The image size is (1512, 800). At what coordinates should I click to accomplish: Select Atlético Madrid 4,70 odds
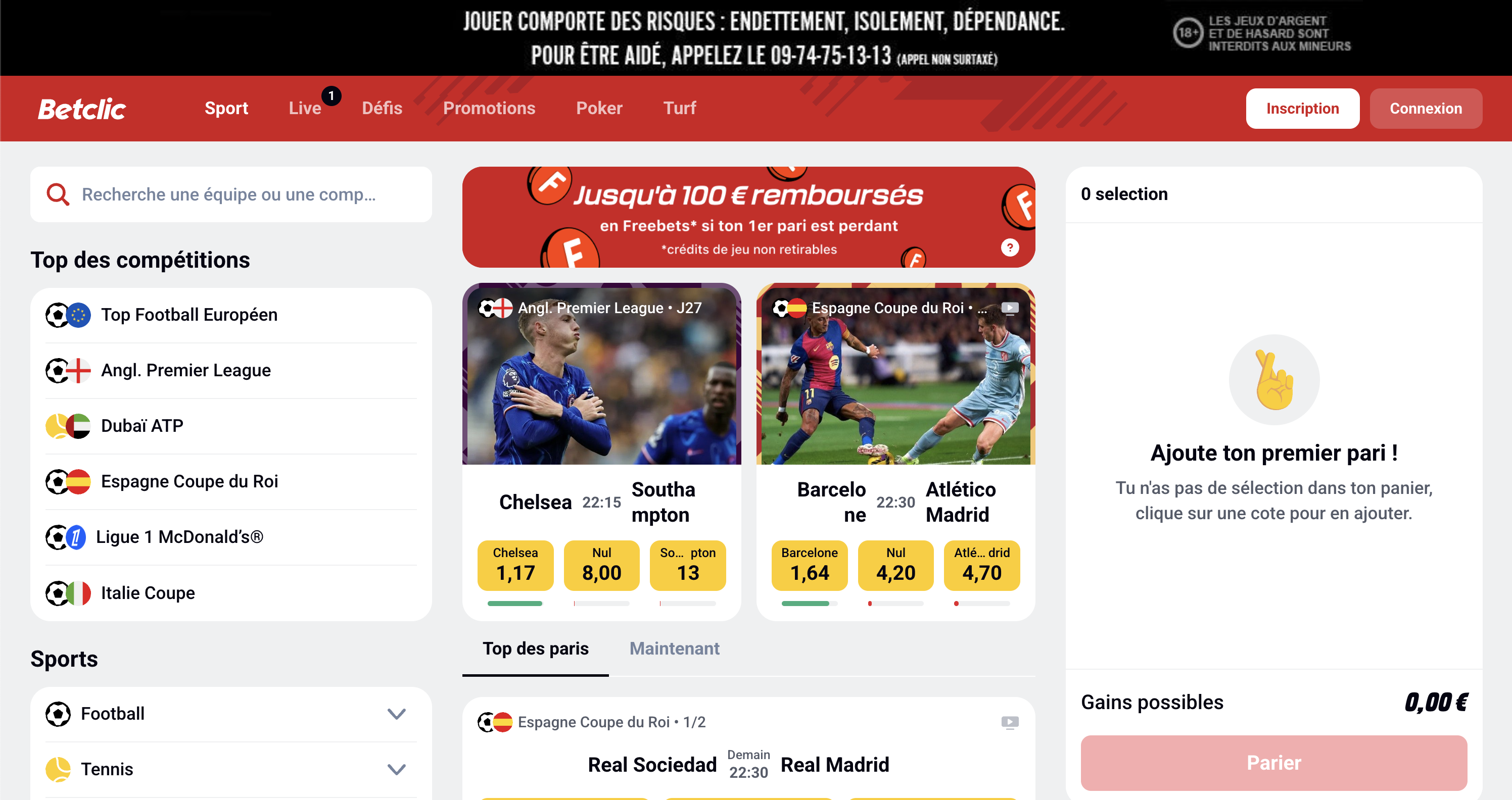pyautogui.click(x=981, y=565)
